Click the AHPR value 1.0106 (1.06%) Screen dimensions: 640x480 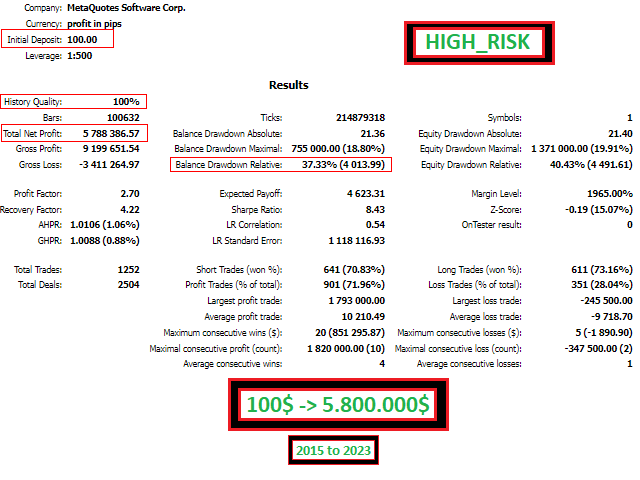click(105, 224)
